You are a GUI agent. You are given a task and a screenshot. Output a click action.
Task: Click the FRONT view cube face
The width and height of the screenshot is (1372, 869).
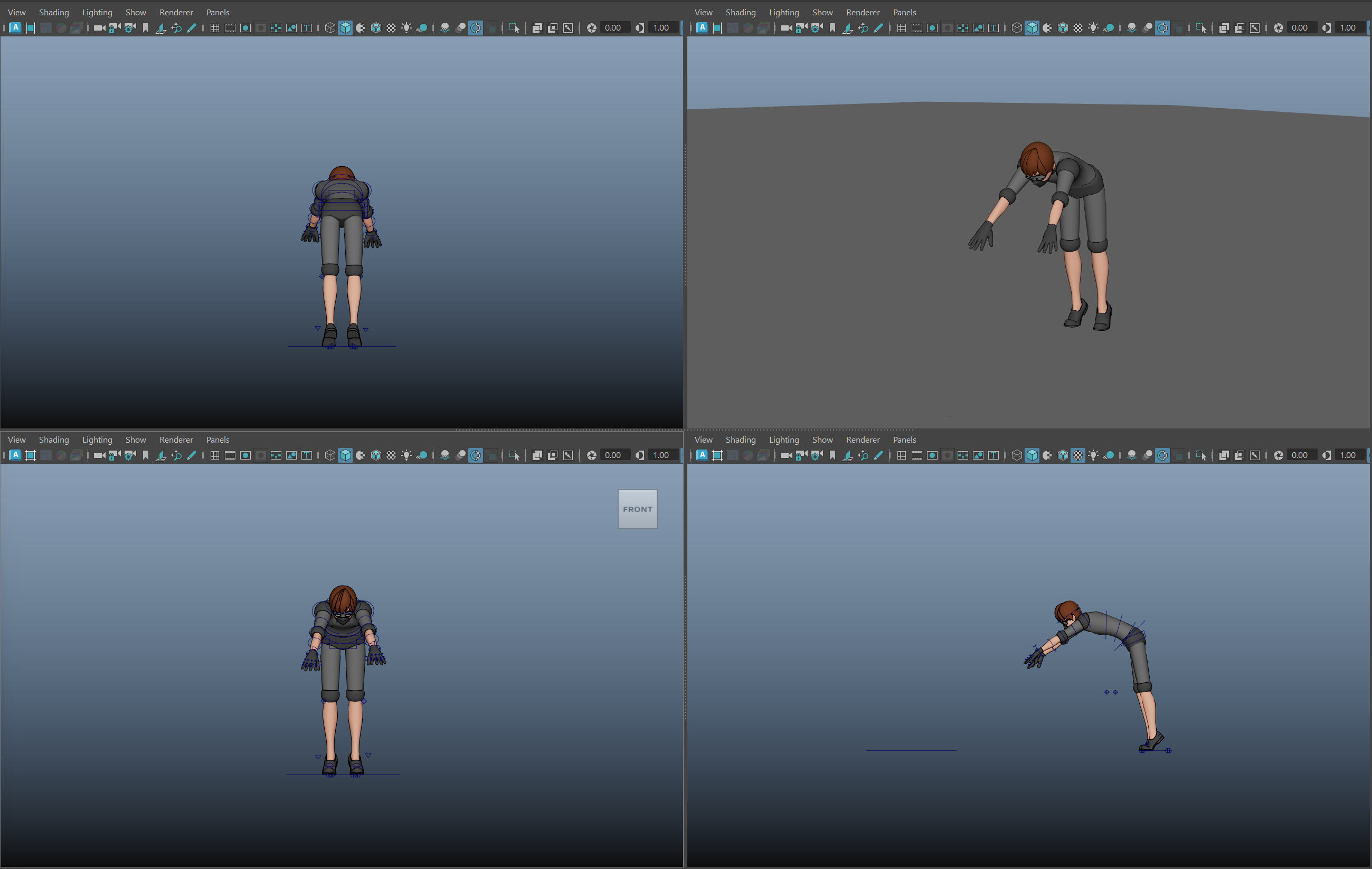pyautogui.click(x=638, y=509)
